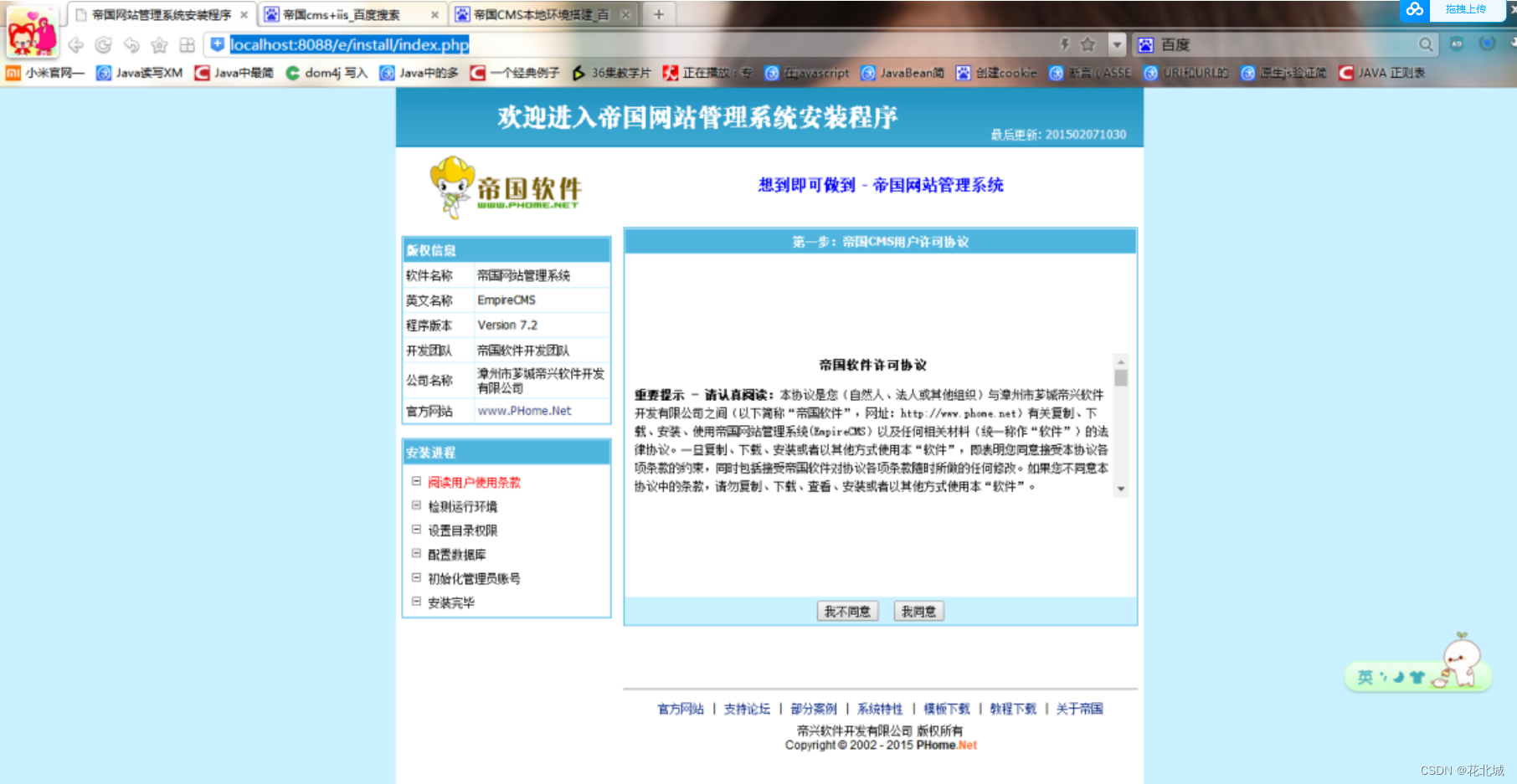
Task: Open 原生js验证简 bookmark
Action: pyautogui.click(x=1284, y=73)
